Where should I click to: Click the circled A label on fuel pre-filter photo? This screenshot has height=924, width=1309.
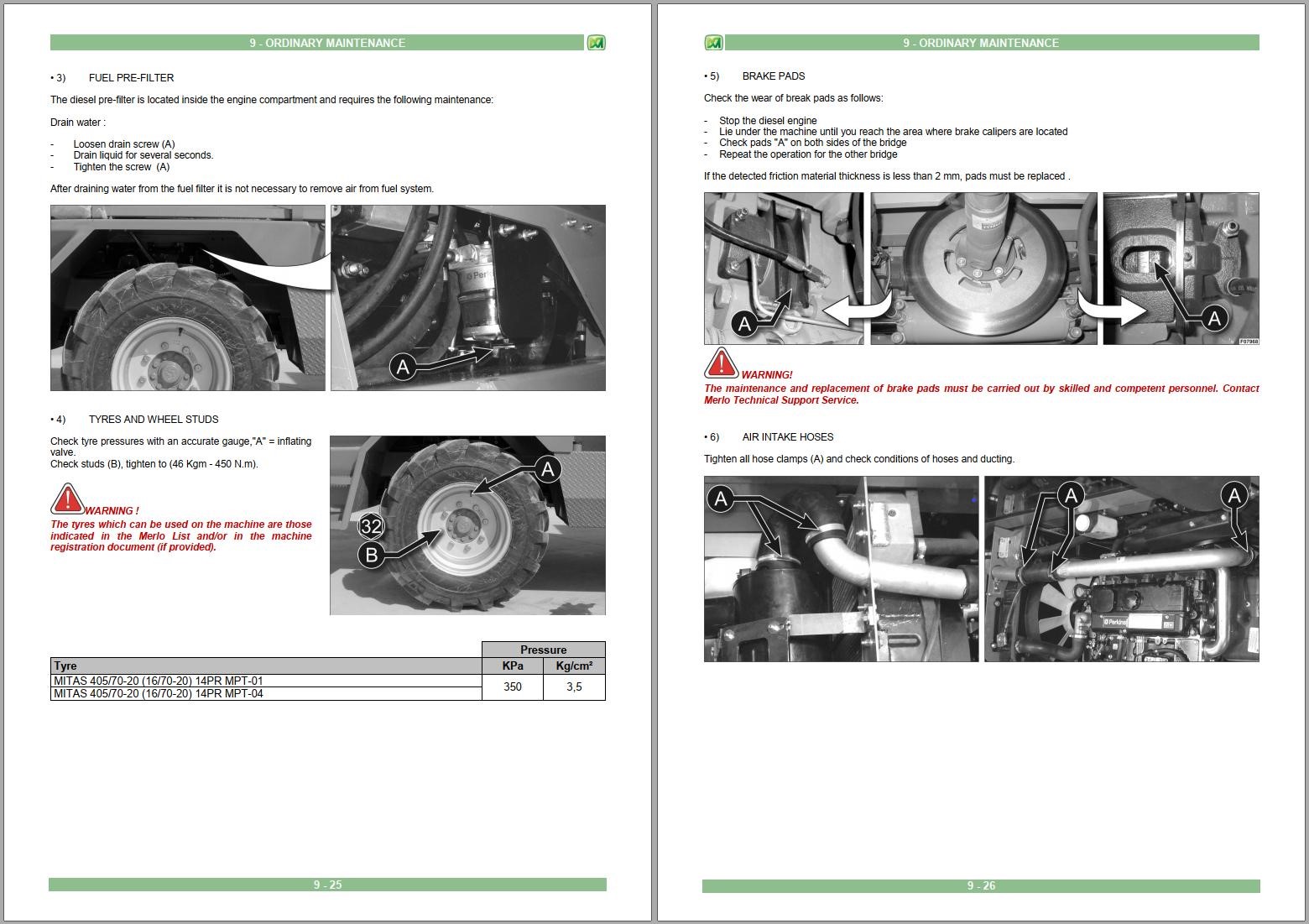point(403,367)
